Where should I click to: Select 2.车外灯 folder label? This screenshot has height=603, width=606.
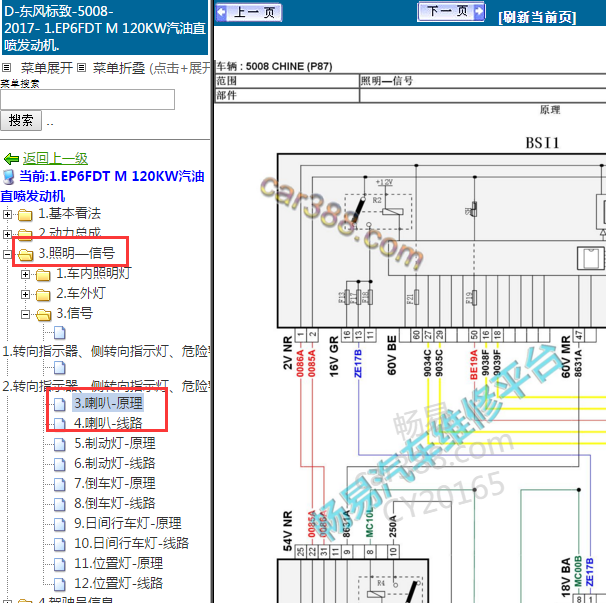click(81, 293)
